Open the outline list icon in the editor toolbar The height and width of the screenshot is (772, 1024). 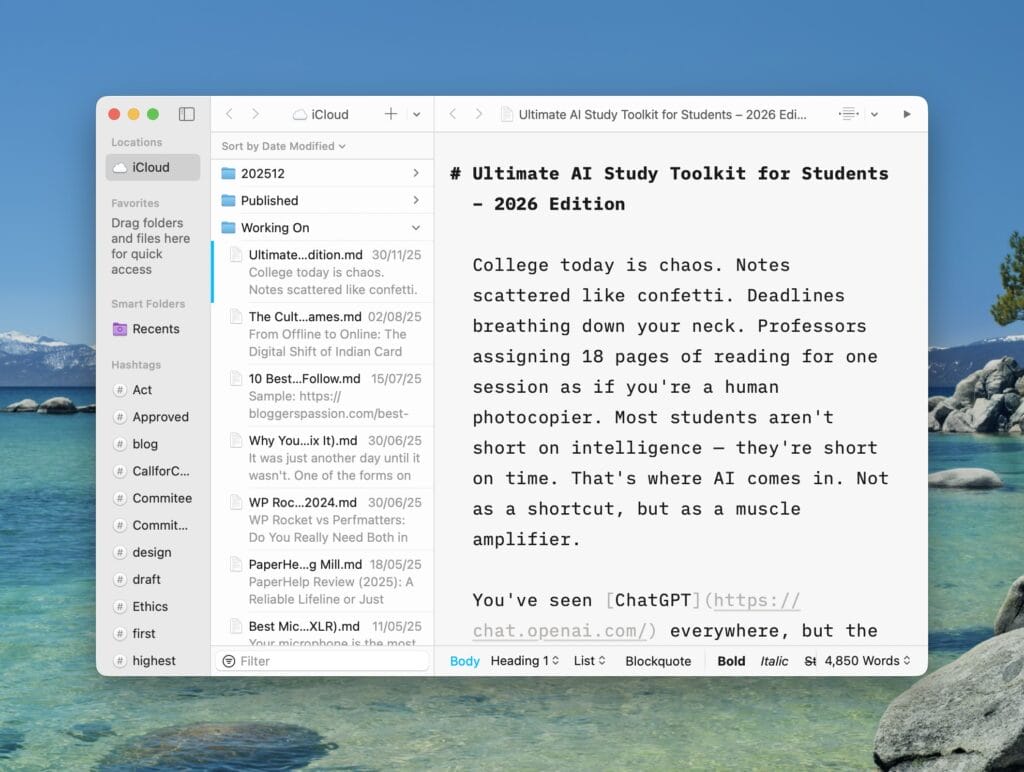click(x=849, y=114)
